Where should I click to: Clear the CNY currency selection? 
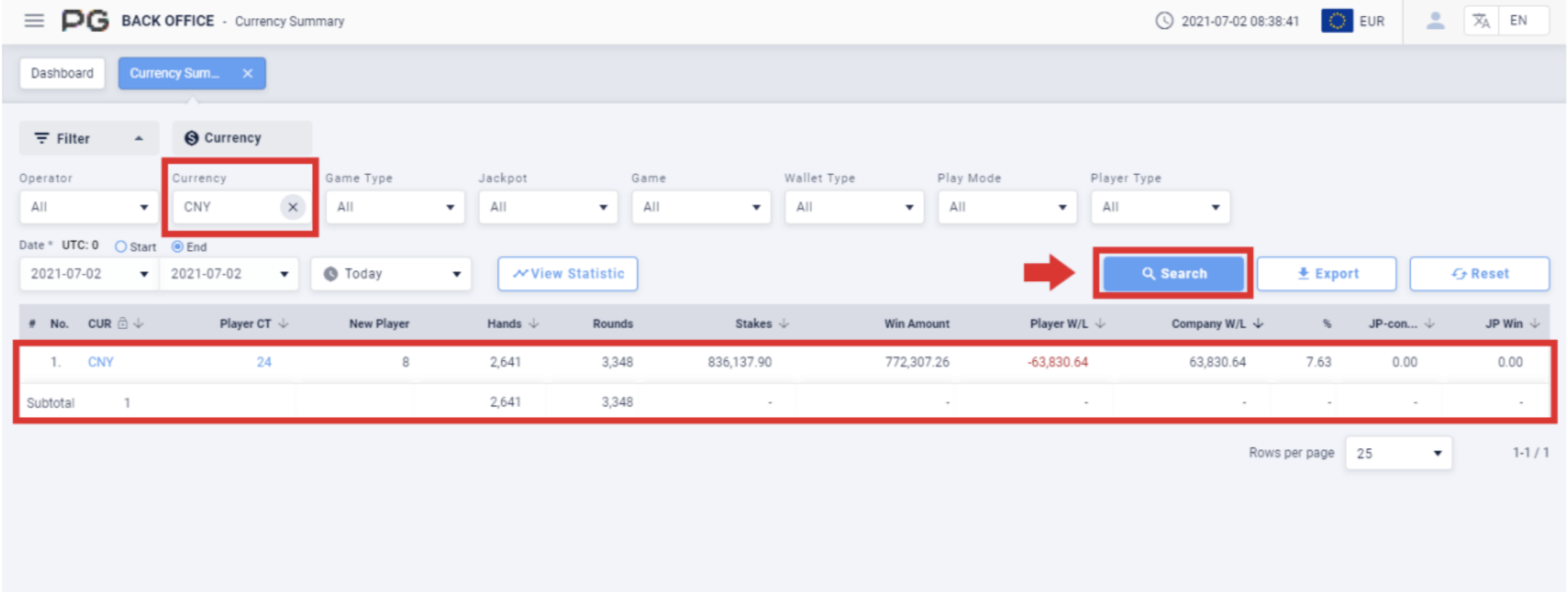click(x=292, y=207)
